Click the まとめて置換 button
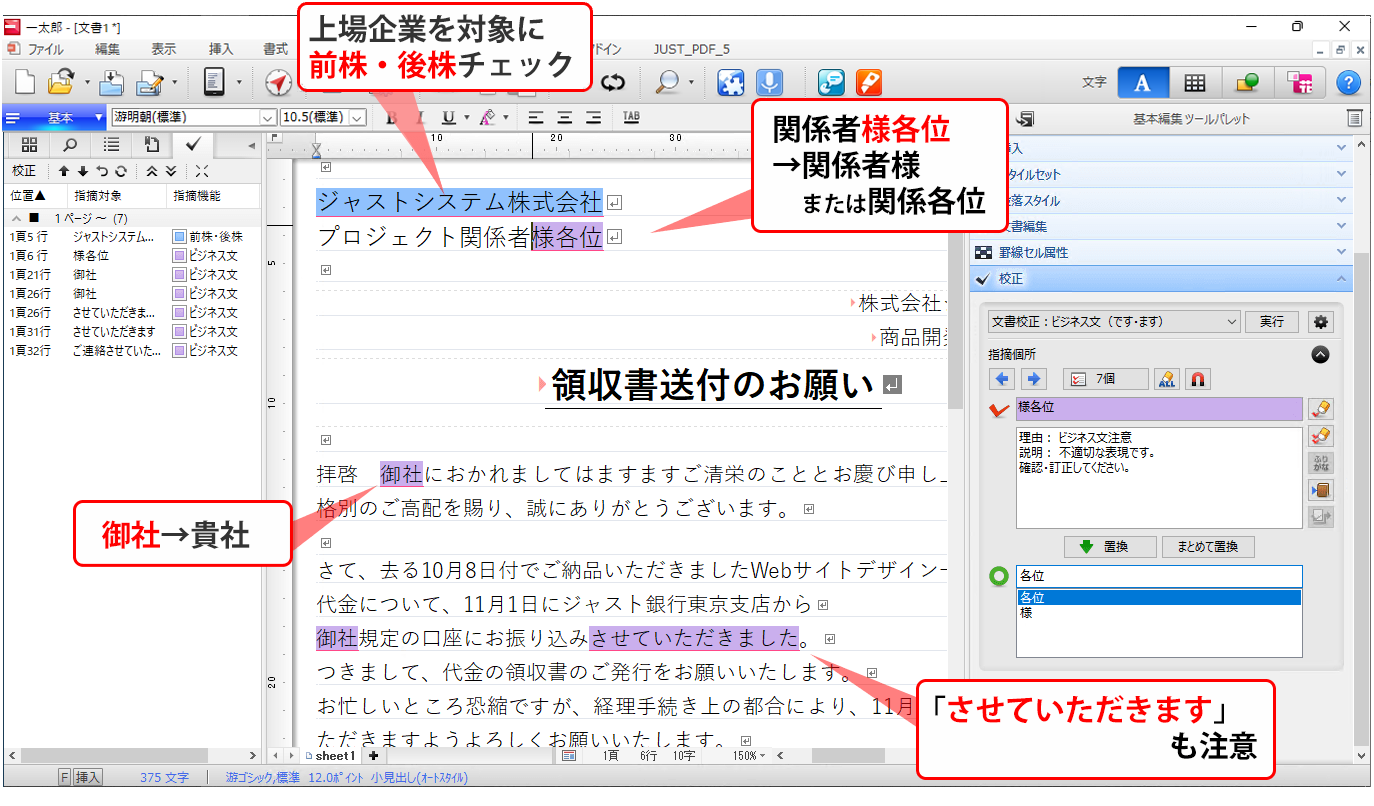The height and width of the screenshot is (806, 1374). [1208, 547]
